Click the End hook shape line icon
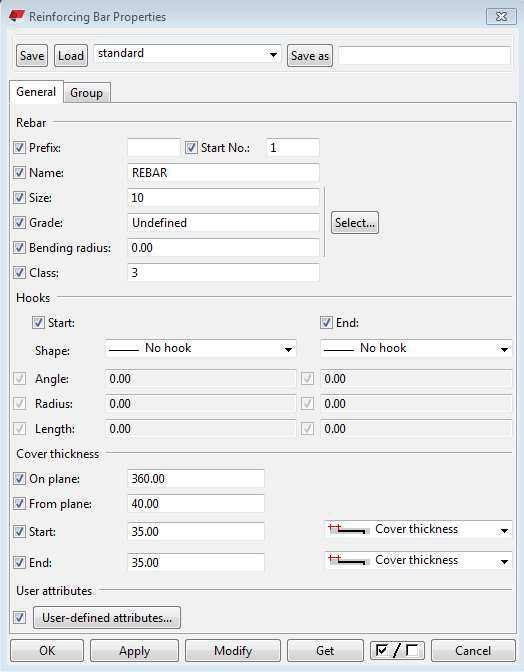The height and width of the screenshot is (672, 524). click(x=338, y=350)
